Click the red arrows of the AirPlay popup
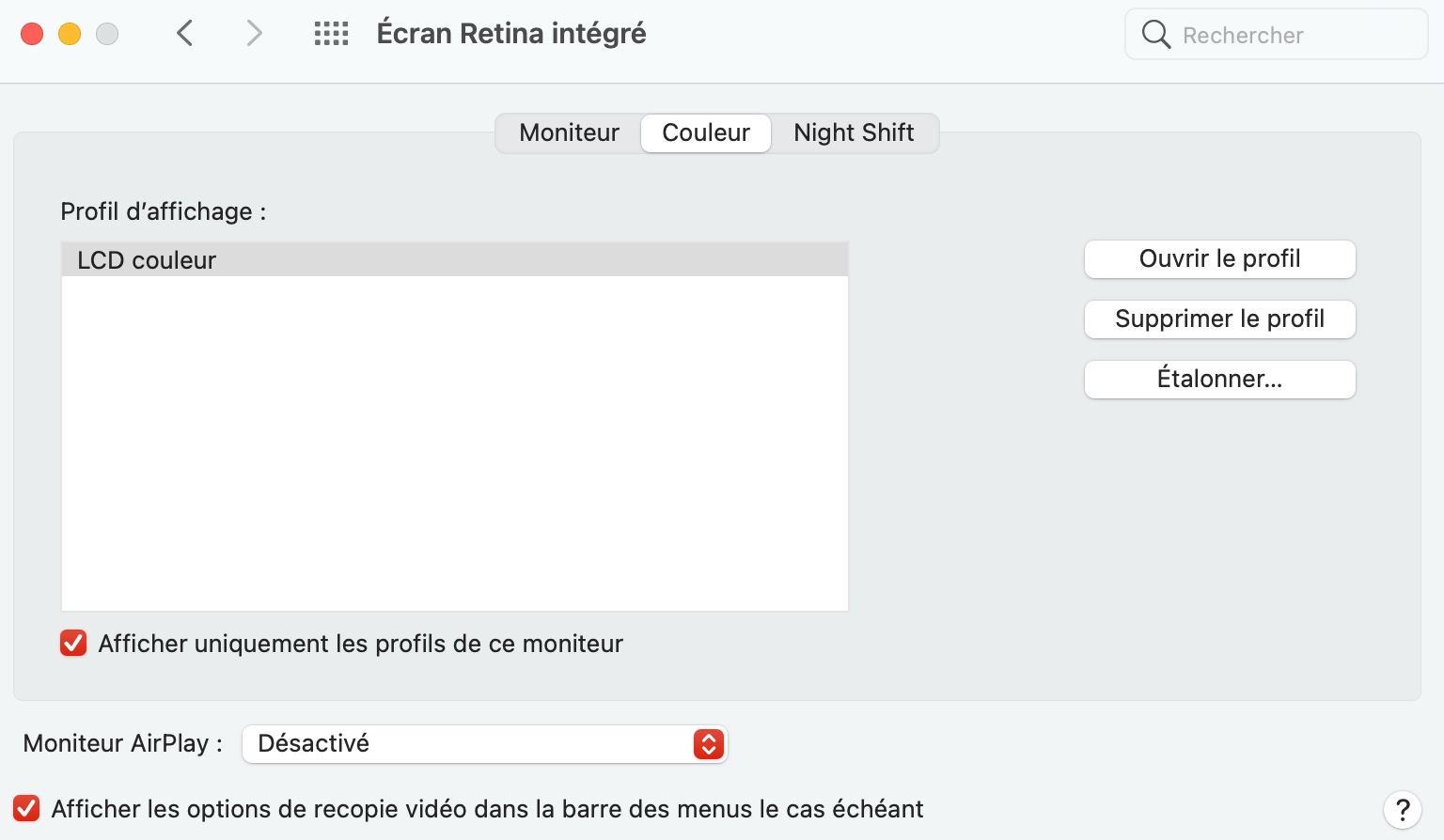 709,744
